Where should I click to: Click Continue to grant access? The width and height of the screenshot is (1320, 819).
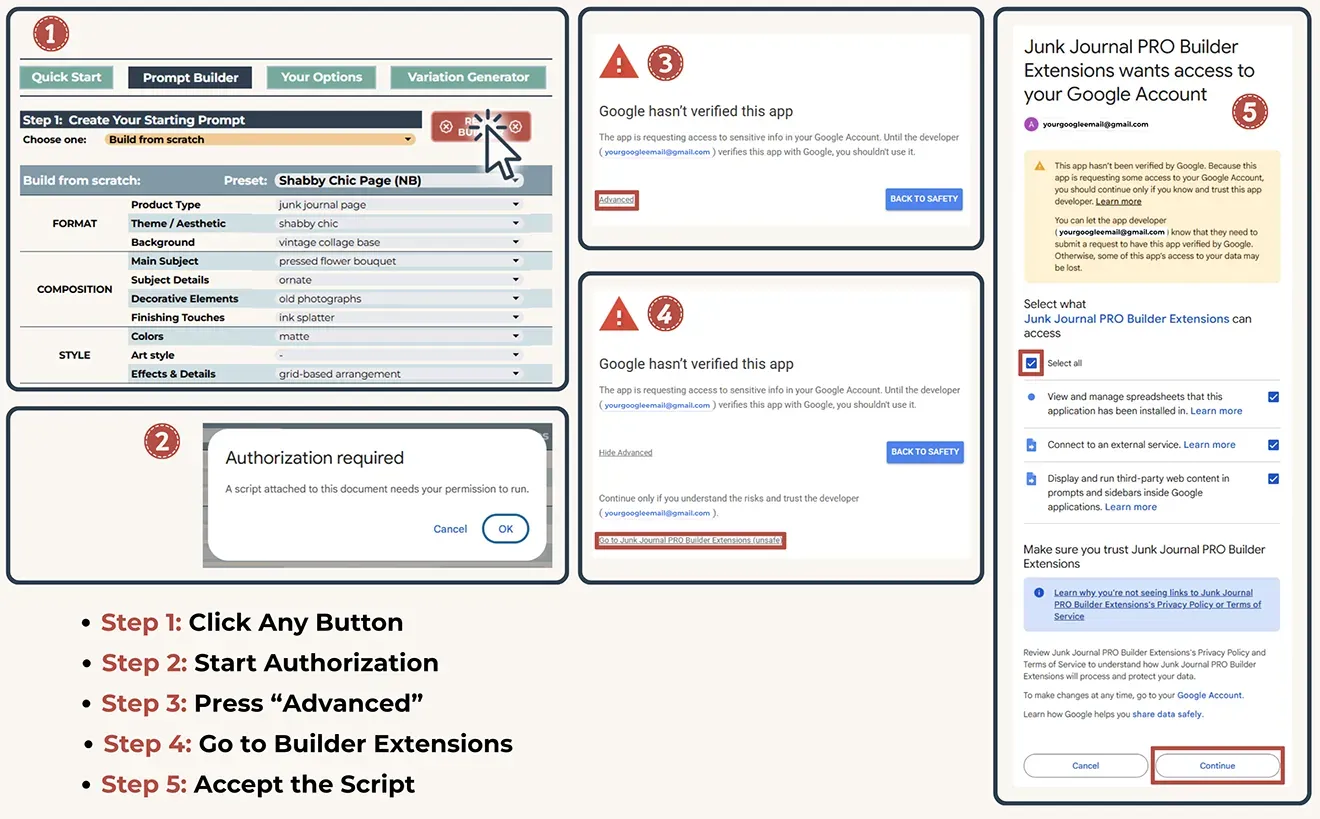point(1217,766)
